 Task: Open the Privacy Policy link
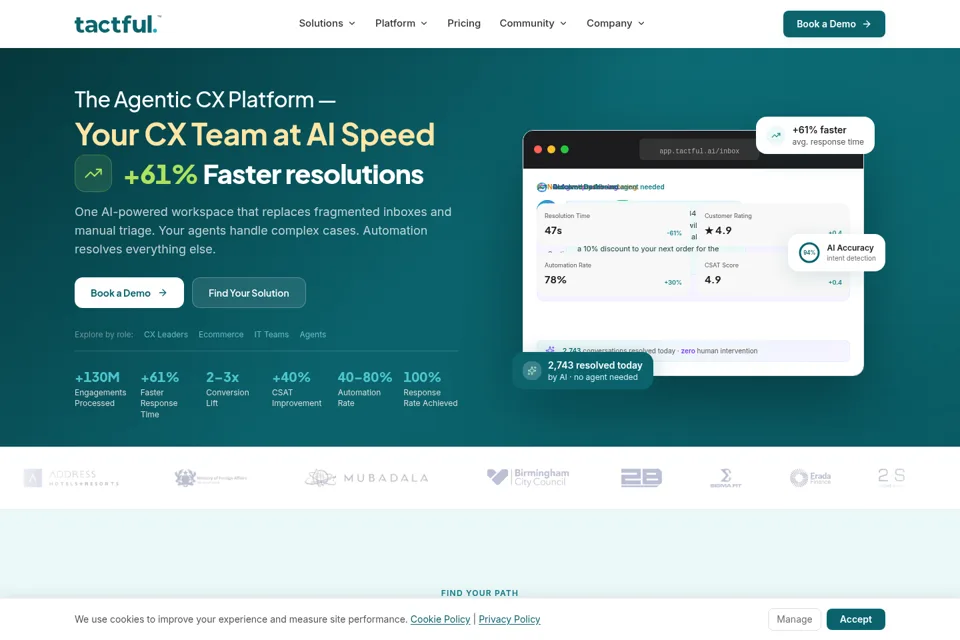(x=509, y=619)
